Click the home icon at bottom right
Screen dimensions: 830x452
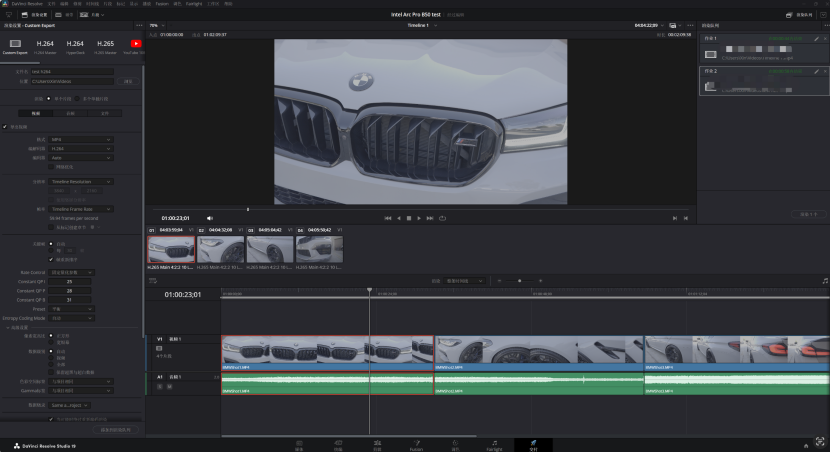pyautogui.click(x=806, y=444)
